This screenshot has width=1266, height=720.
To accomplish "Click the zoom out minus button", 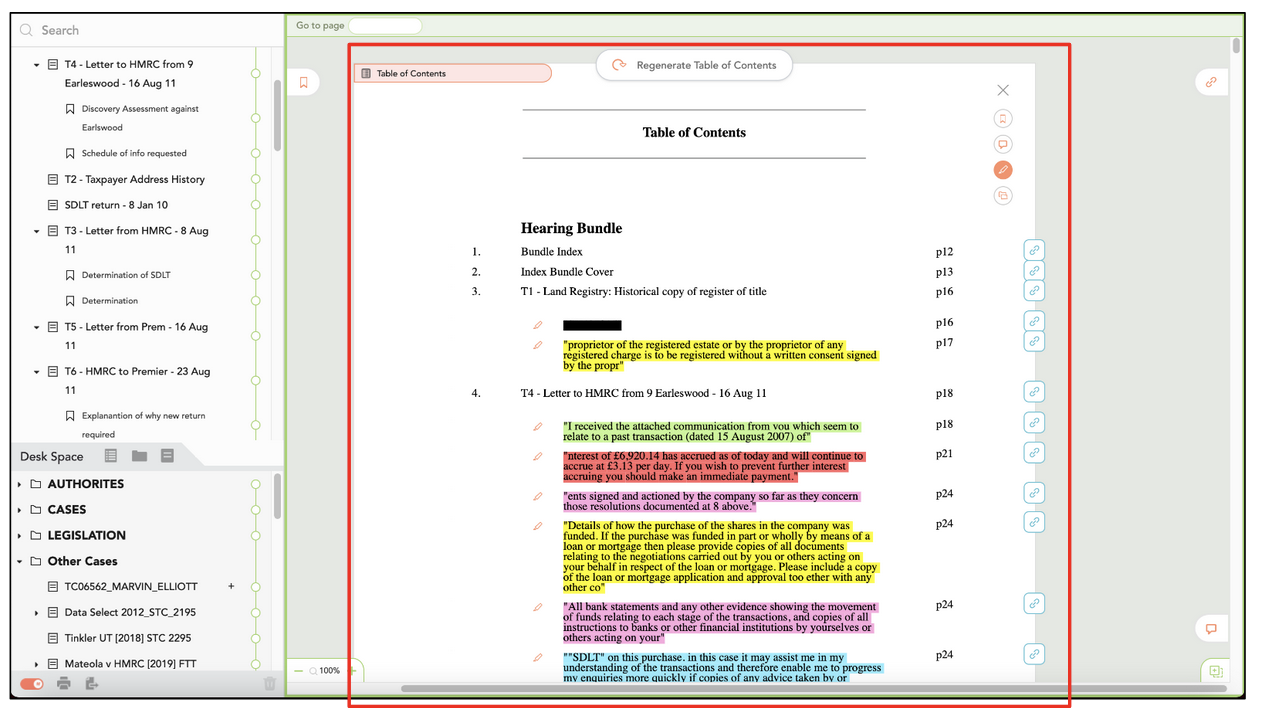I will [298, 671].
